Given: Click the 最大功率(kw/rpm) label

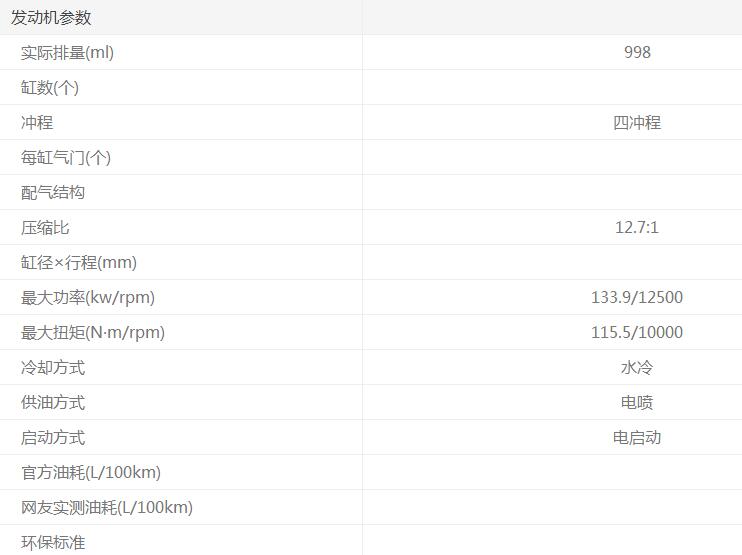Looking at the screenshot, I should pyautogui.click(x=88, y=297).
